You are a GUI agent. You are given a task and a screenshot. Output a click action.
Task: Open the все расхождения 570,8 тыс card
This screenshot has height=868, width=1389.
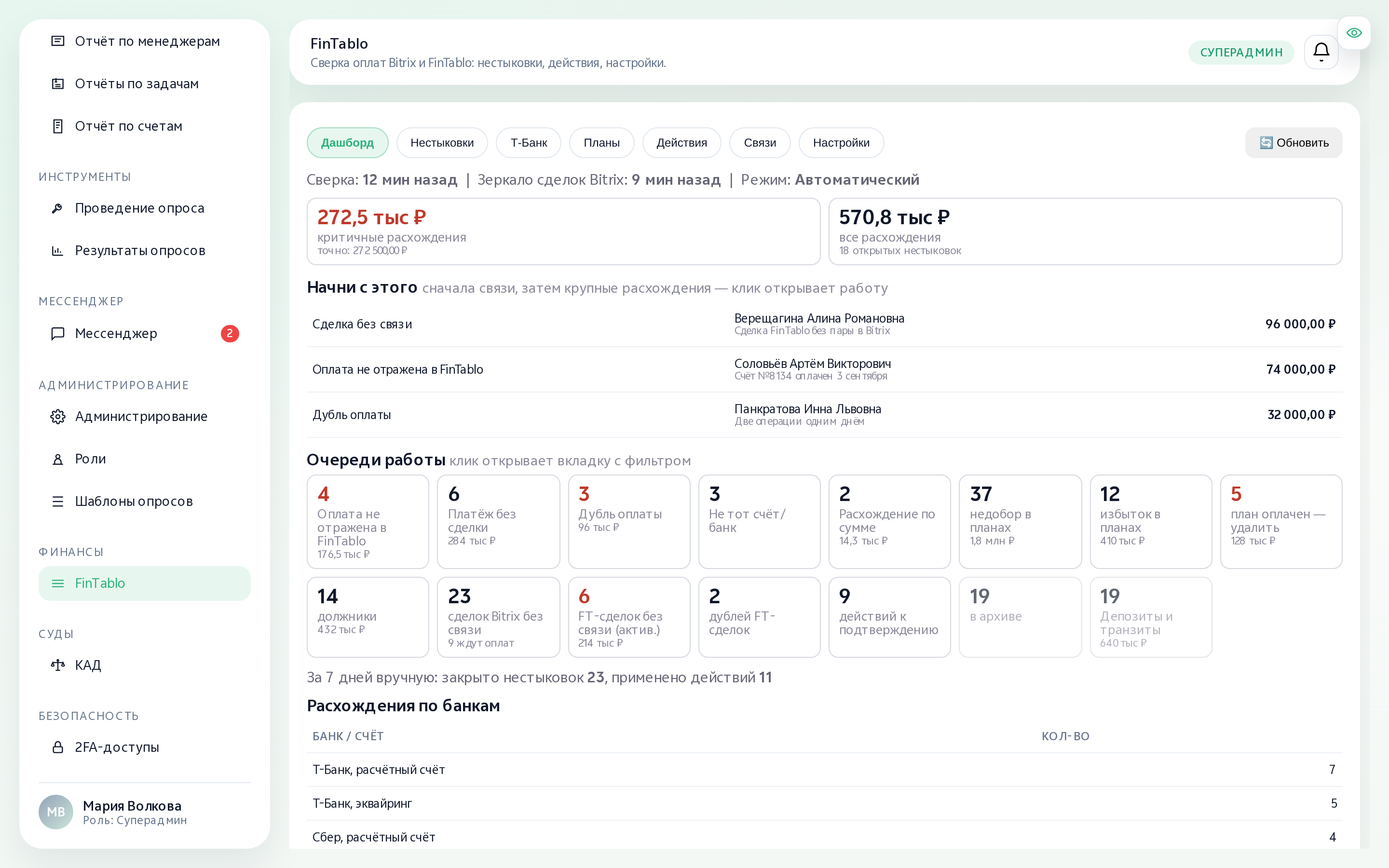coord(1085,231)
